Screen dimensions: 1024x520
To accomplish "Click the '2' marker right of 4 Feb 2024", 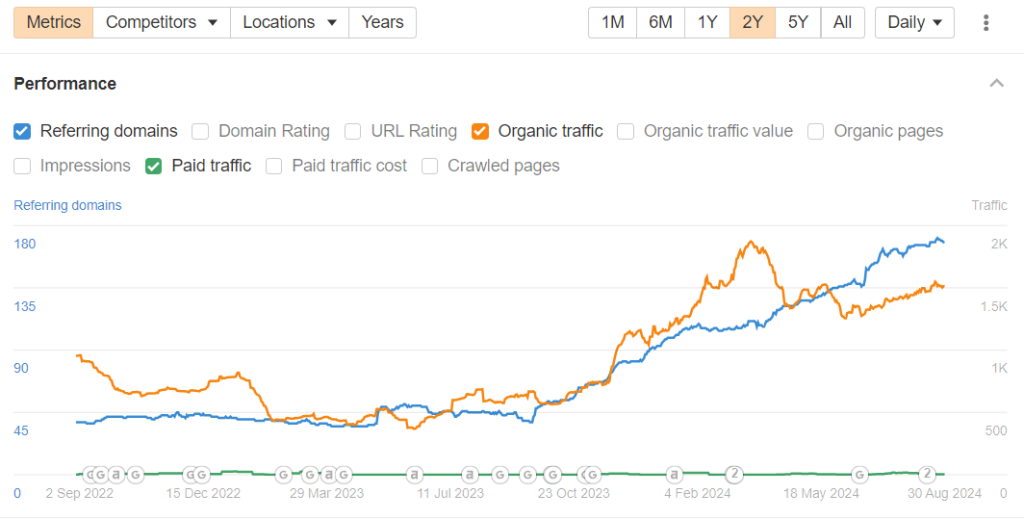I will [734, 474].
